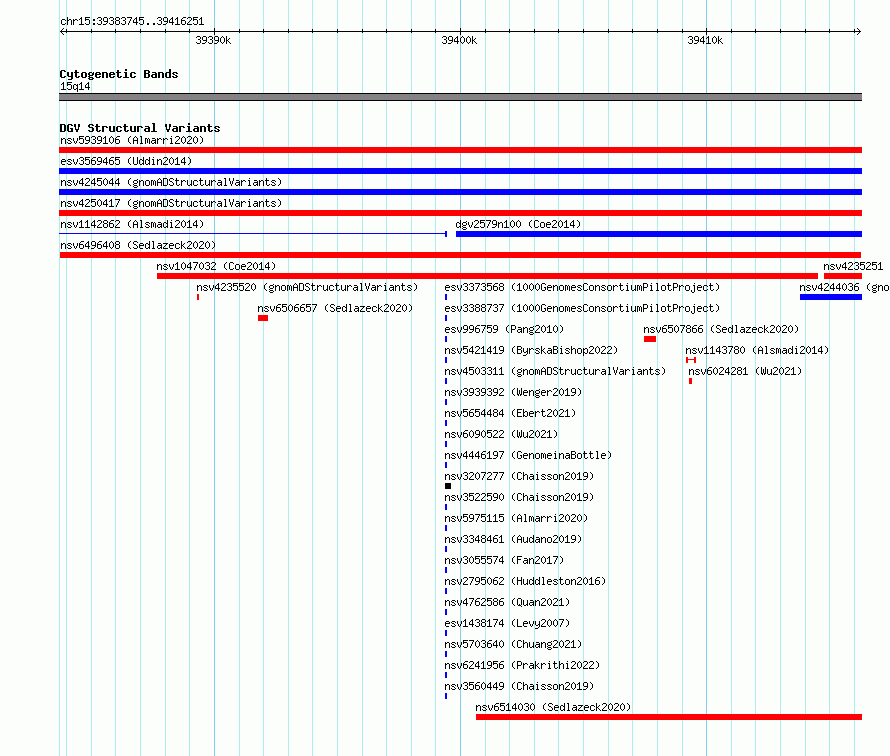The height and width of the screenshot is (756, 890).
Task: Click the esv996759 (Pang2010) label
Action: coord(504,329)
